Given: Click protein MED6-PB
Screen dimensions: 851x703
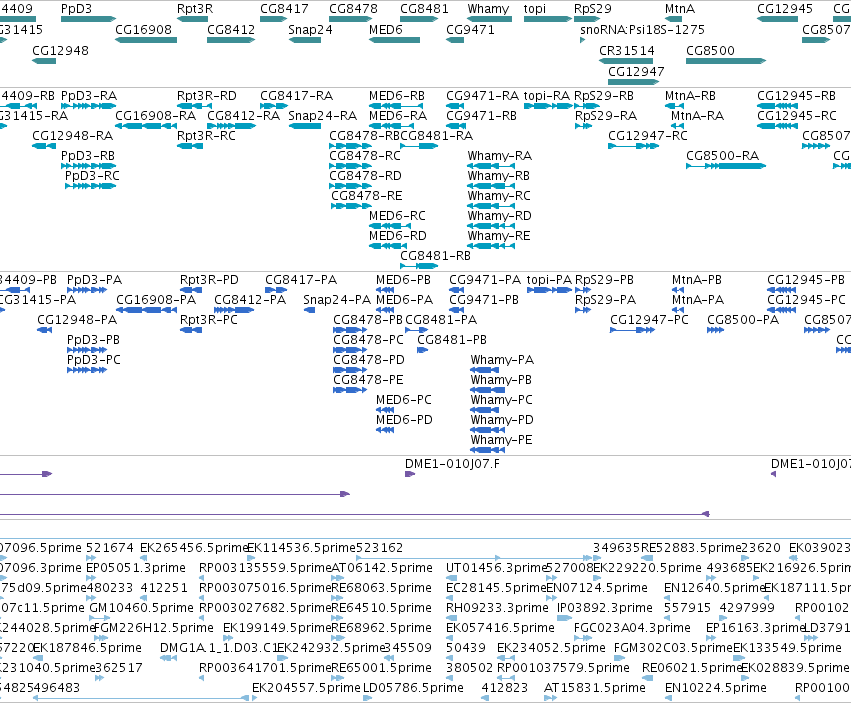Looking at the screenshot, I should [x=385, y=290].
